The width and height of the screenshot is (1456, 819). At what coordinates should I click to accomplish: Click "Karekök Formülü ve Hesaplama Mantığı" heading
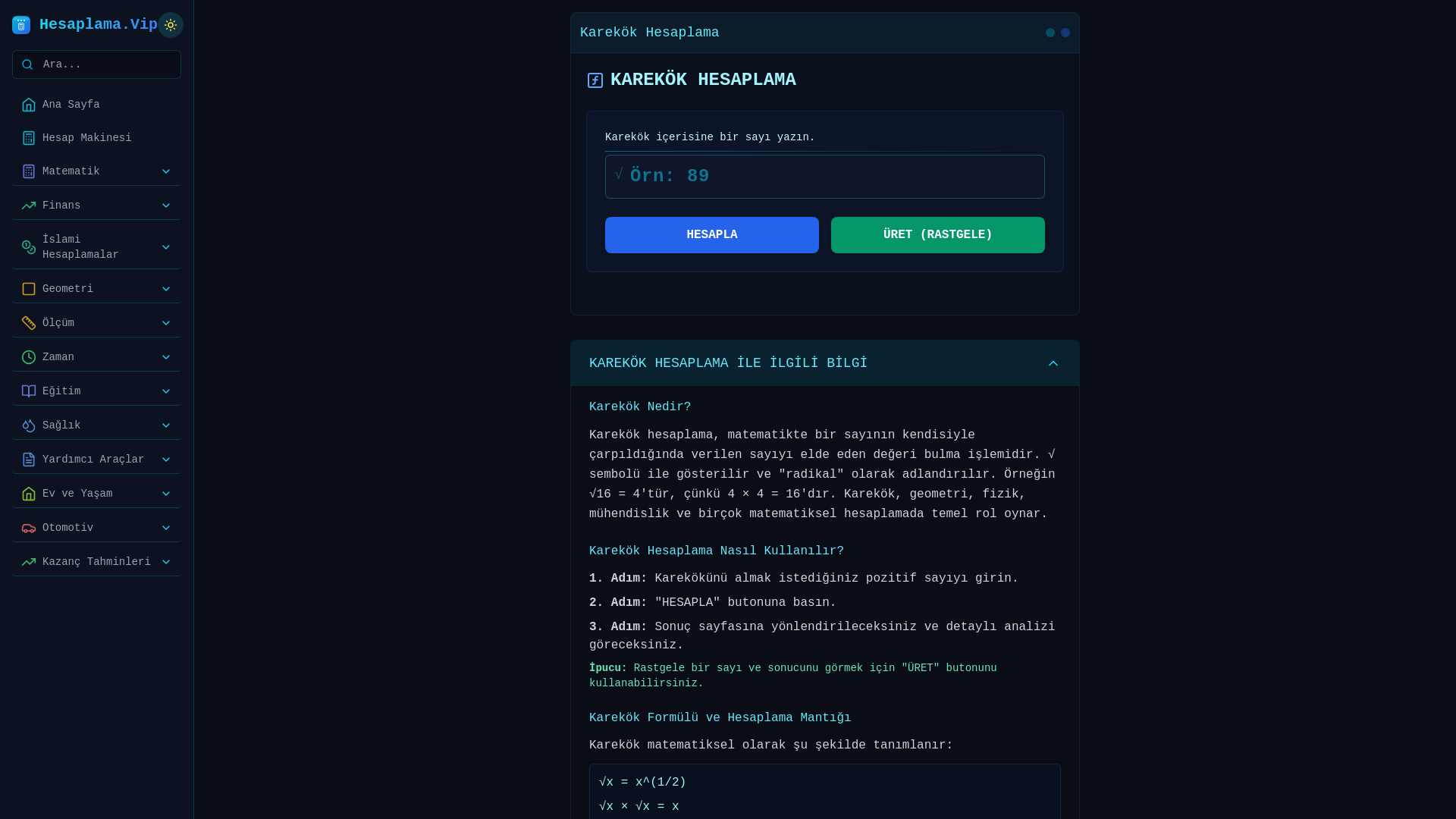point(720,718)
